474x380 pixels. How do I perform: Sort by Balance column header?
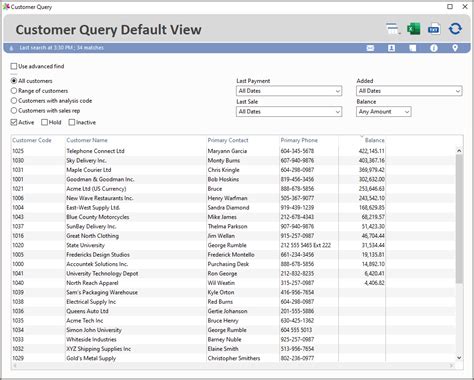pyautogui.click(x=374, y=140)
